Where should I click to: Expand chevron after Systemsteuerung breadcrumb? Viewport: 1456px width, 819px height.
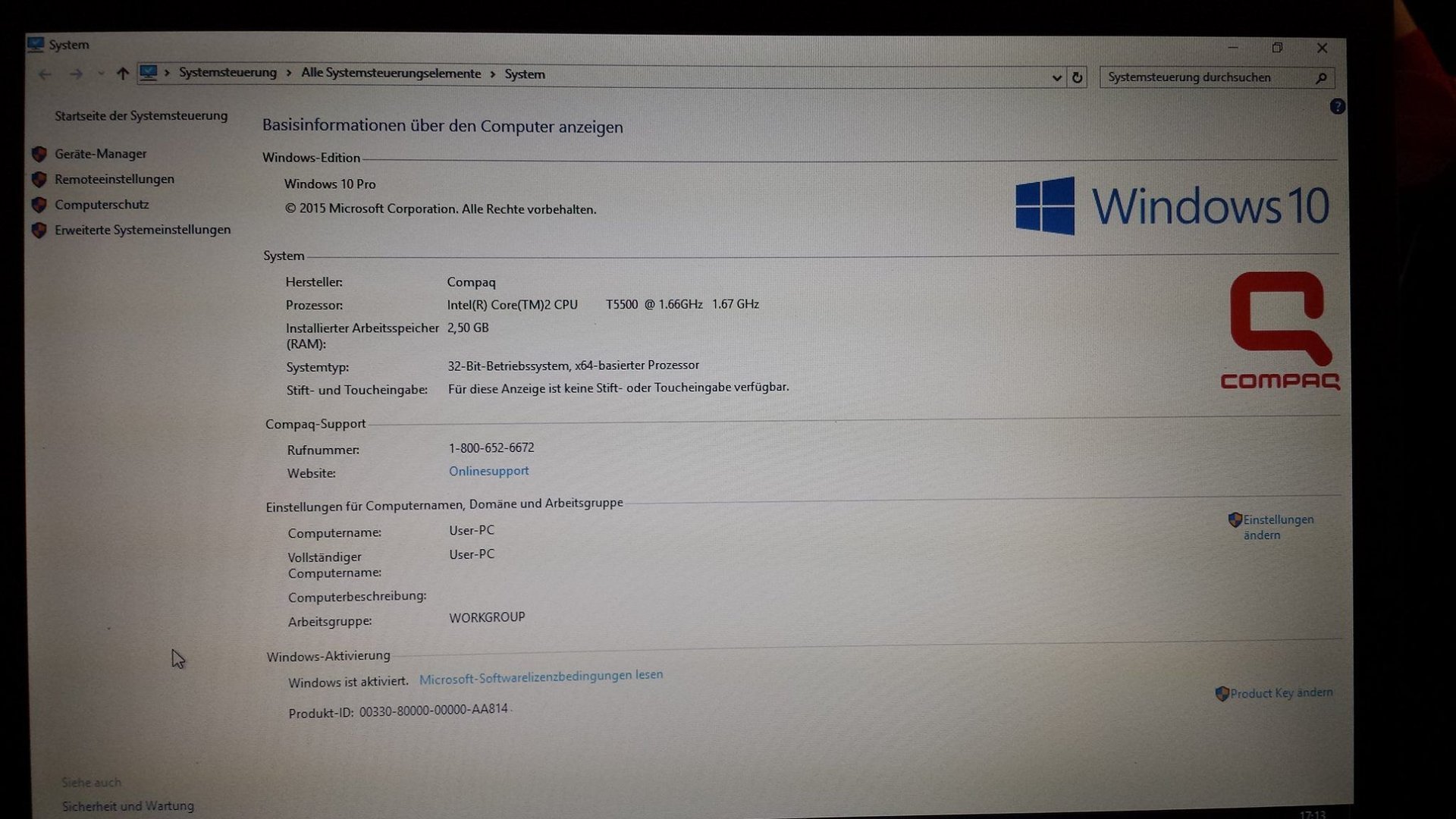point(289,74)
